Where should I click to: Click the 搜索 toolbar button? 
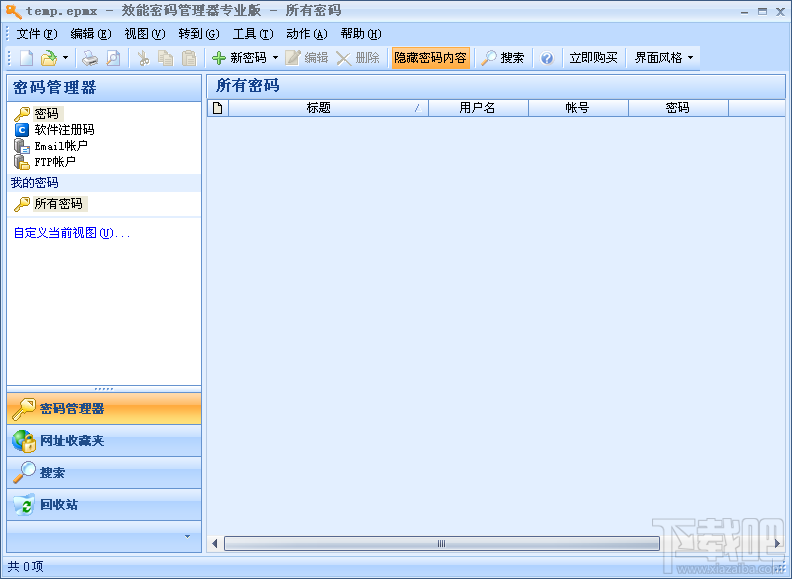pyautogui.click(x=503, y=58)
